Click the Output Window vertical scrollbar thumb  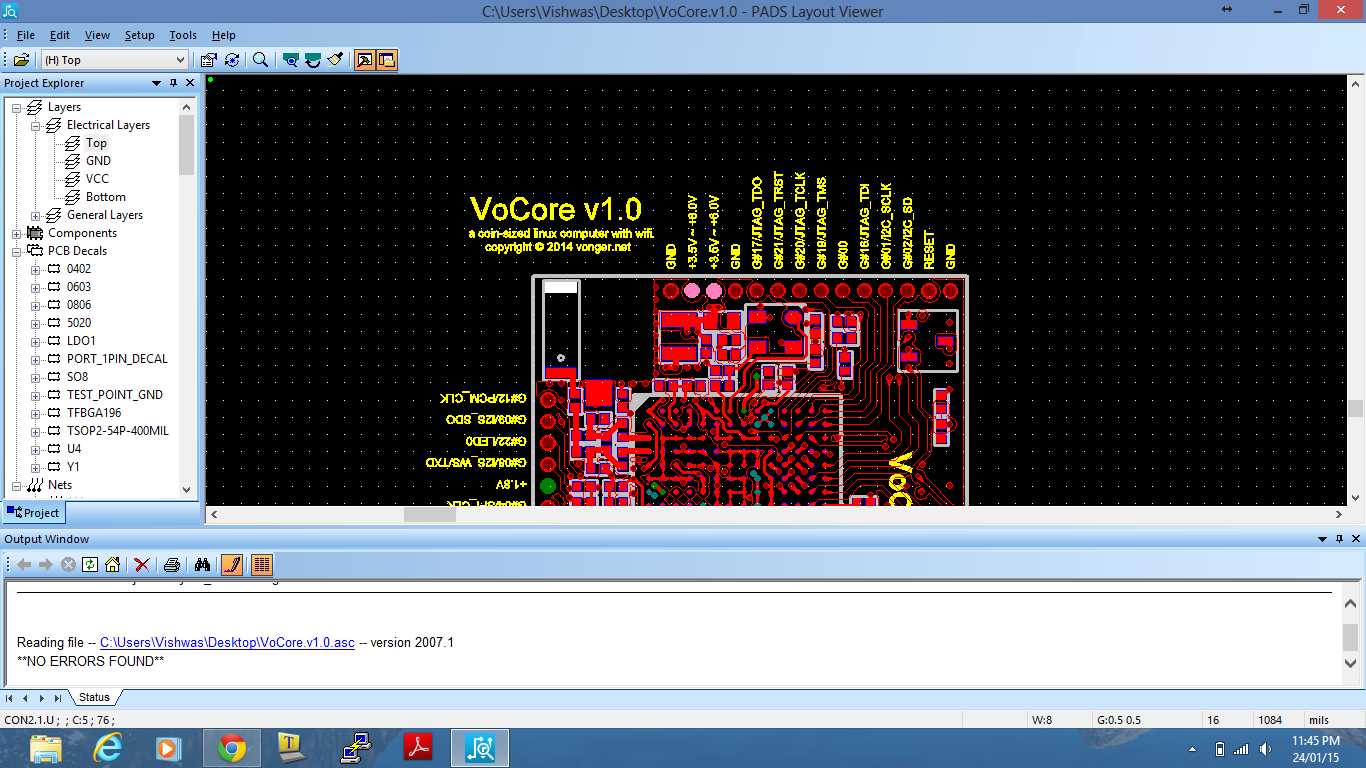click(1351, 637)
